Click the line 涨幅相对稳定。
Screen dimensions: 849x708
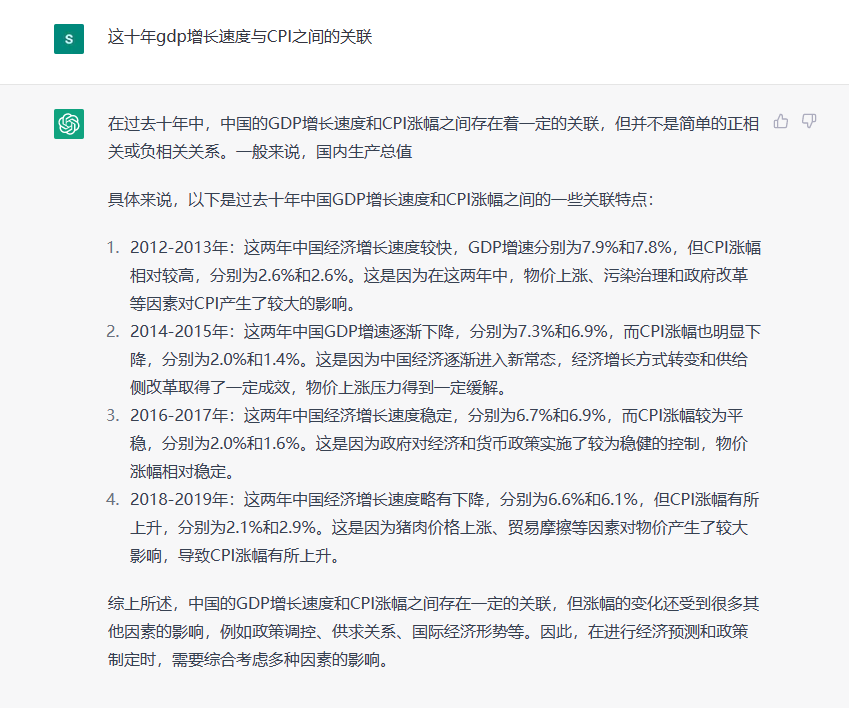[x=184, y=471]
